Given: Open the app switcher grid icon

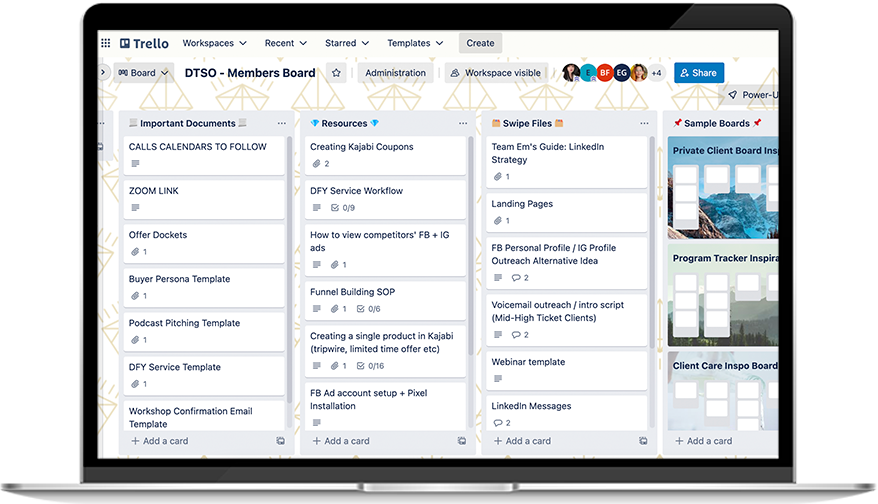Looking at the screenshot, I should tap(105, 43).
